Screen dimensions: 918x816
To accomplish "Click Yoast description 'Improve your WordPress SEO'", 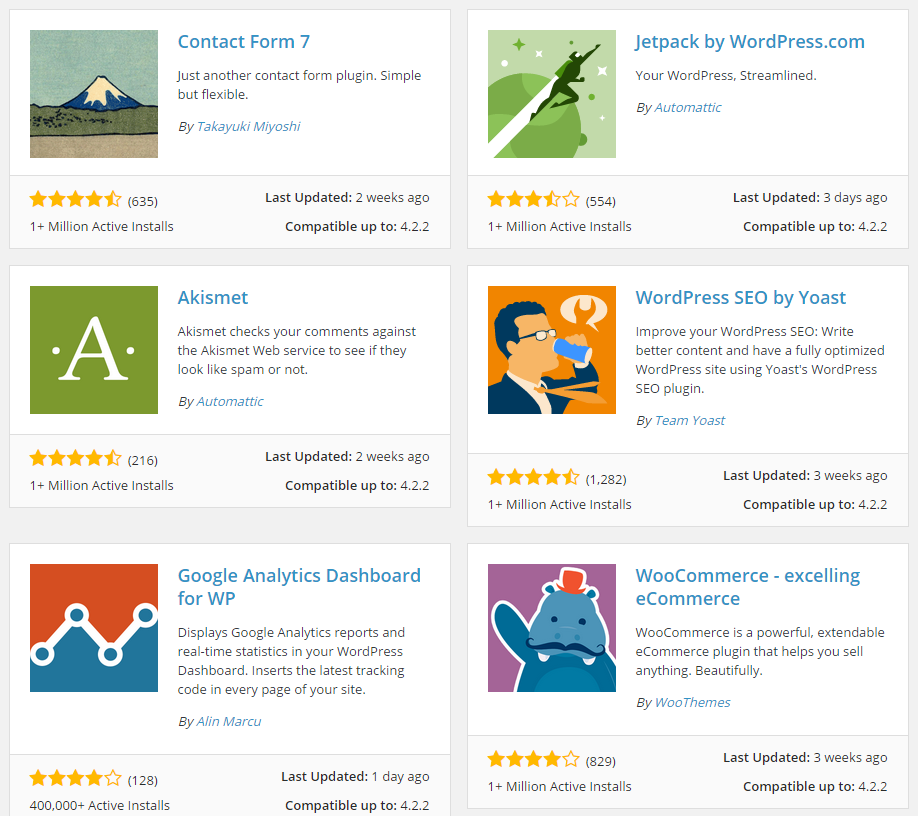I will pos(760,360).
